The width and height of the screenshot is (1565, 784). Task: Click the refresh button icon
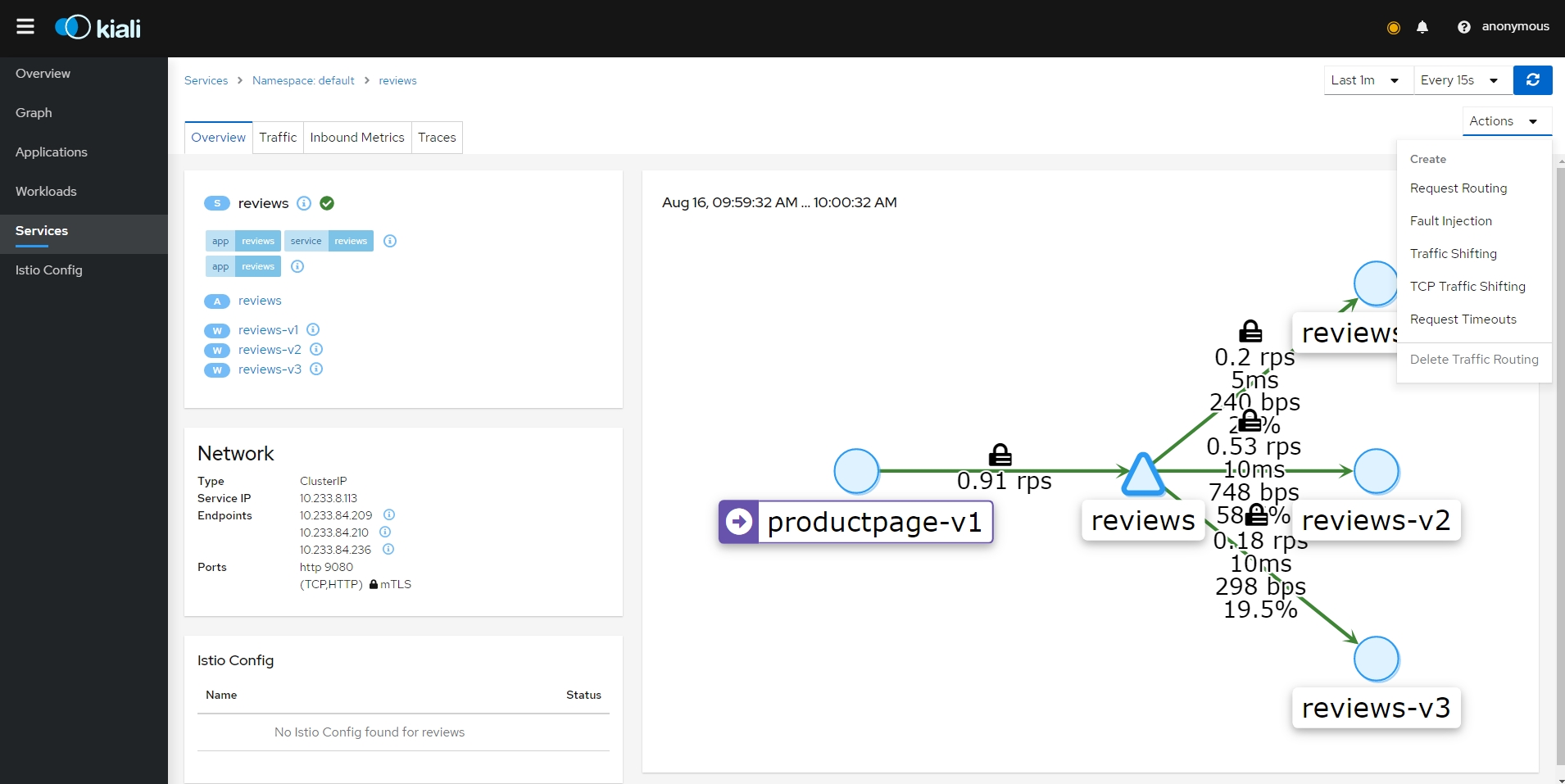[x=1532, y=80]
